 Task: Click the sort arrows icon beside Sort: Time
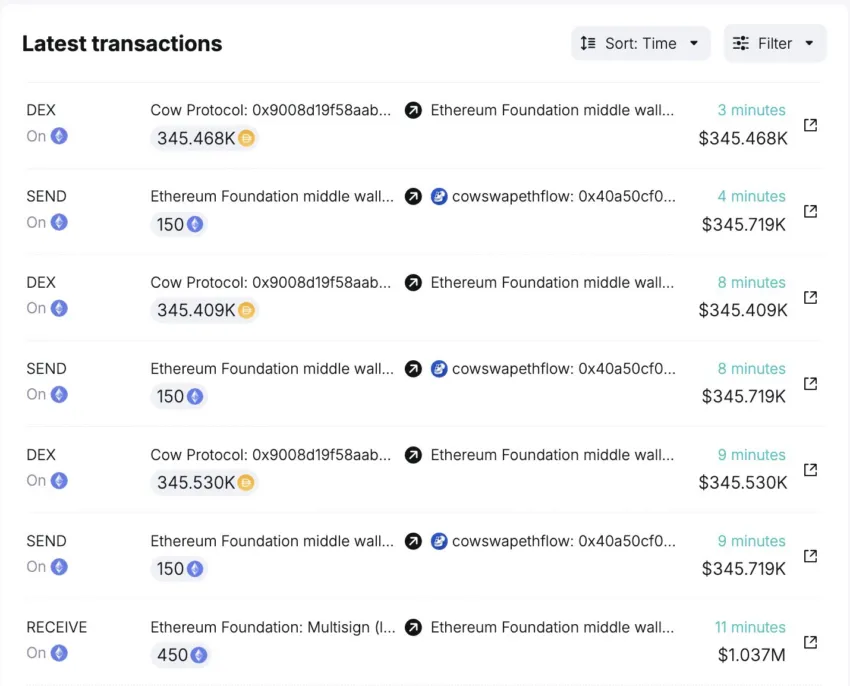589,43
